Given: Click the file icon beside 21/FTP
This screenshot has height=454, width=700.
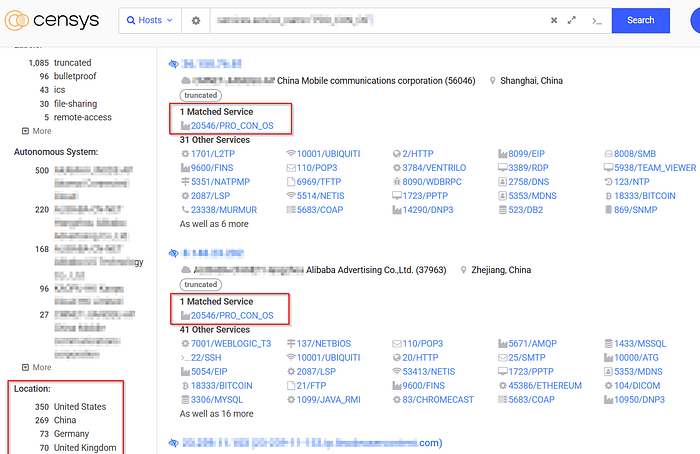Looking at the screenshot, I should point(291,385).
